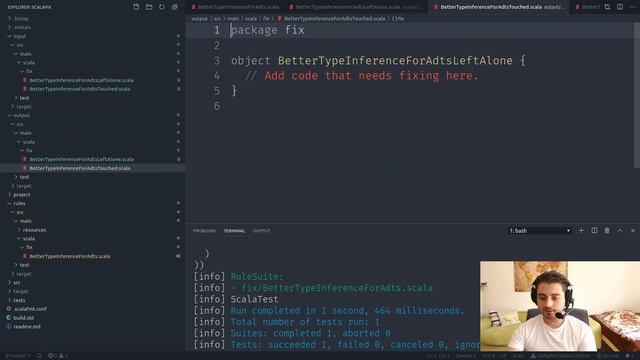This screenshot has width=640, height=360.
Task: Open BetterTypeInferenceForAdtsLeftAlone.scala under input
Action: point(81,80)
